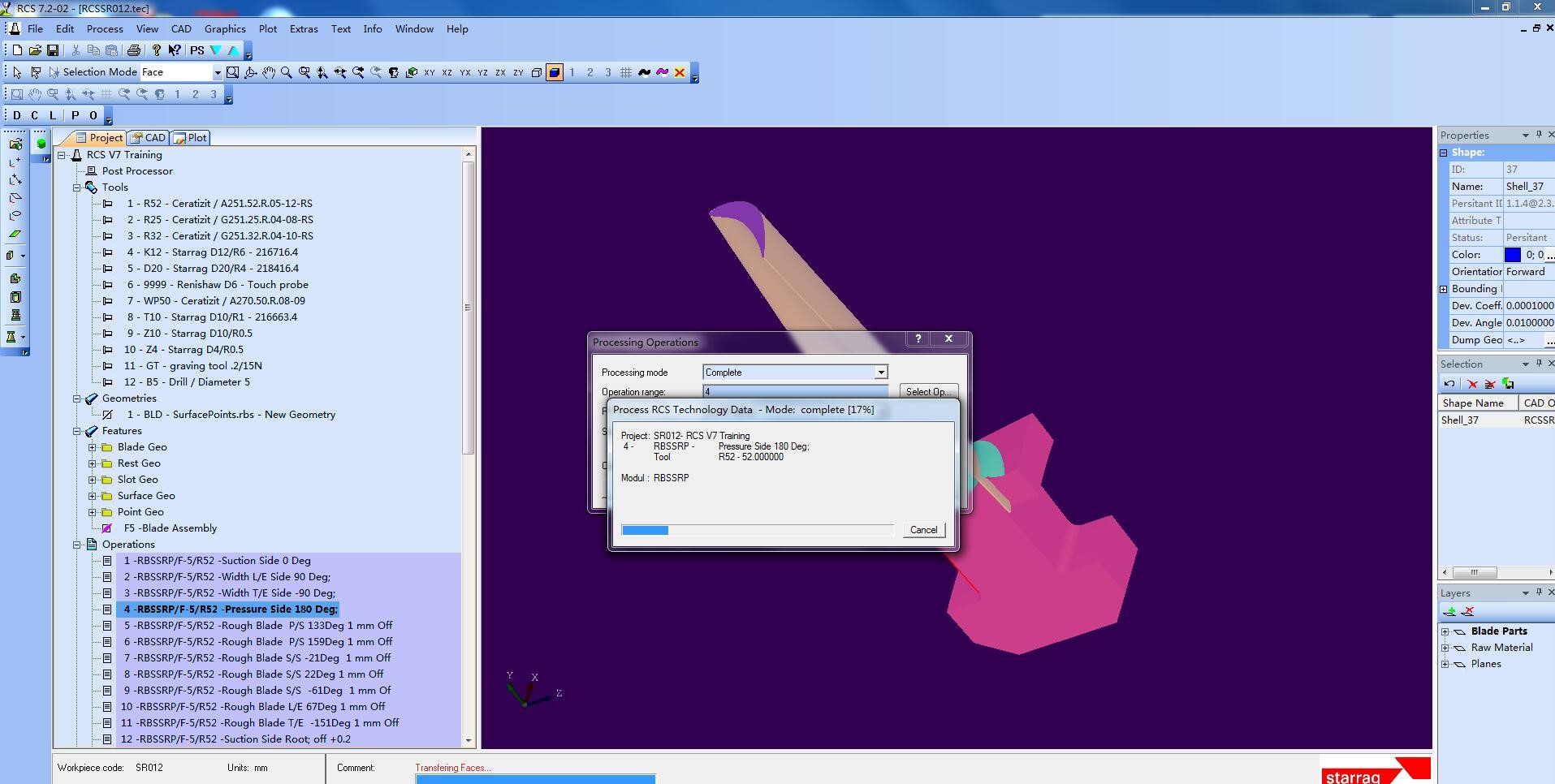
Task: Create a new file from toolbar
Action: [x=17, y=50]
